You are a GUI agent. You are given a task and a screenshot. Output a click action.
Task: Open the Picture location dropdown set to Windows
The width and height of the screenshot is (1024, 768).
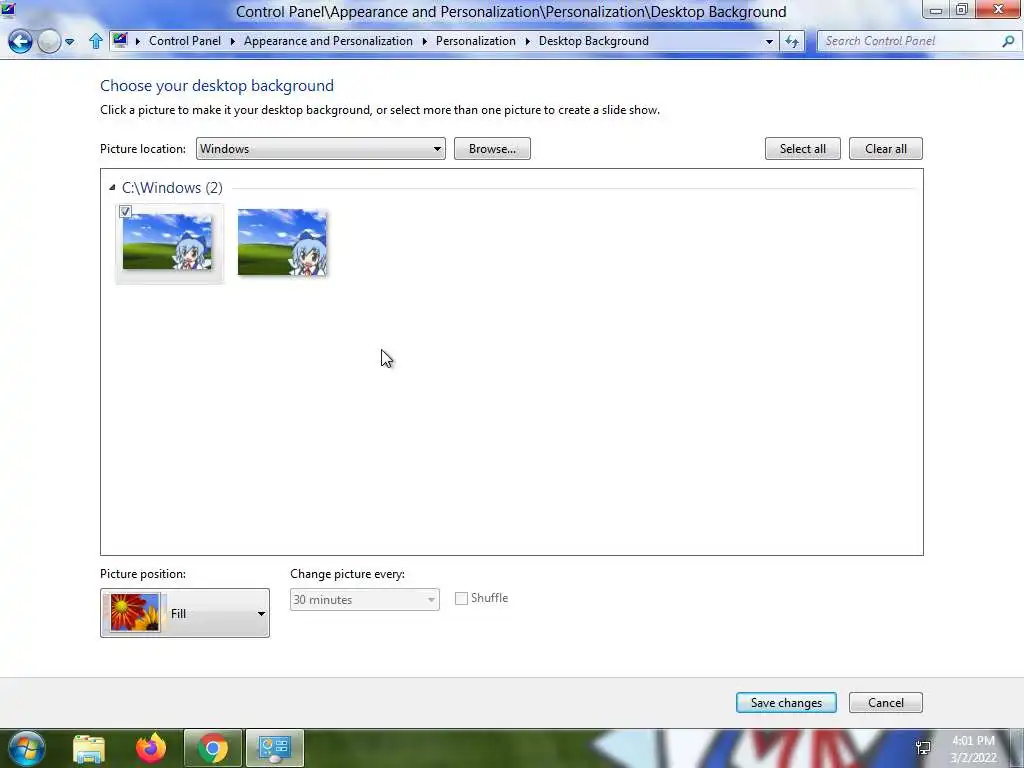point(321,149)
